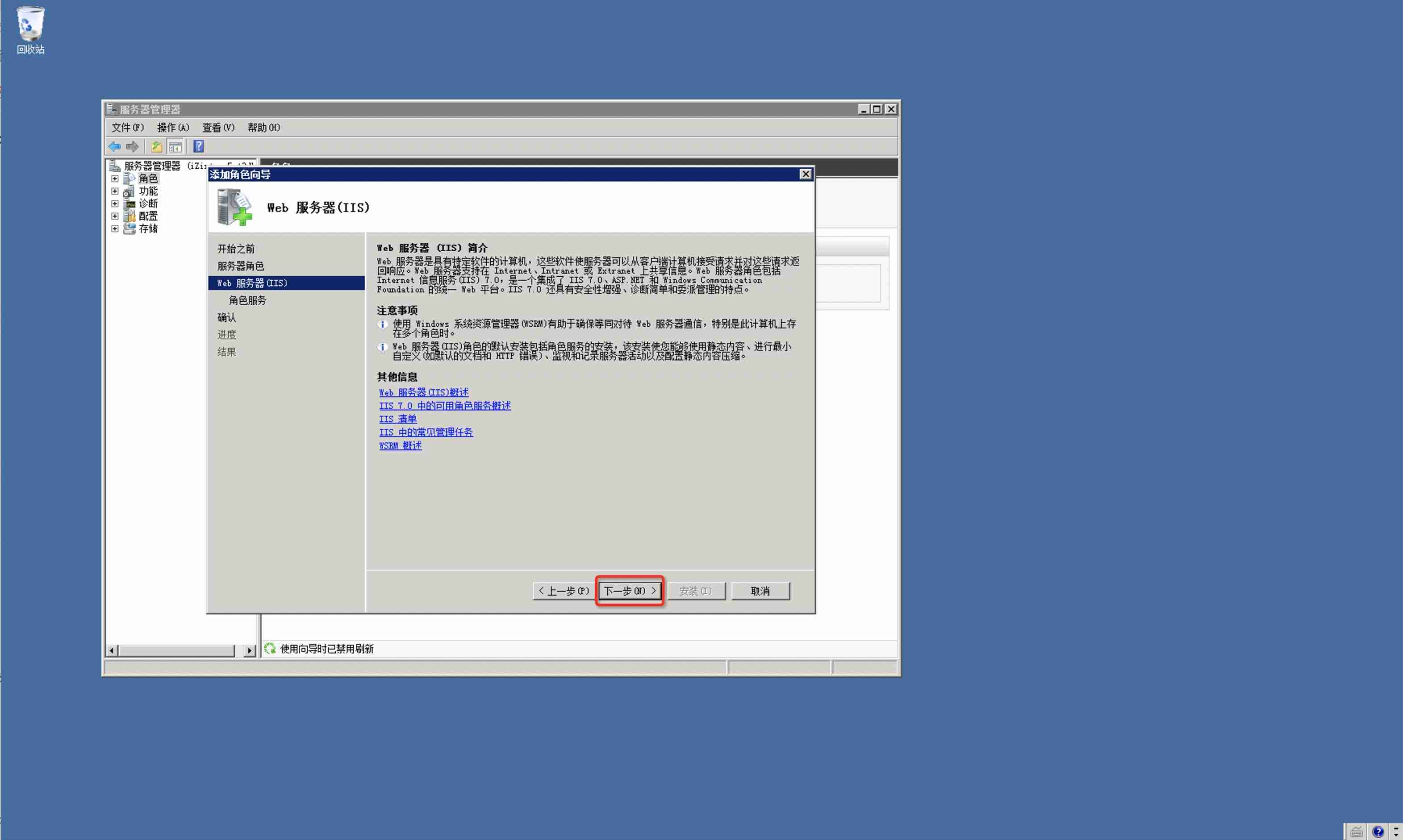Image resolution: width=1403 pixels, height=840 pixels.
Task: Click the show/hide console tree toolbar icon
Action: coord(175,146)
